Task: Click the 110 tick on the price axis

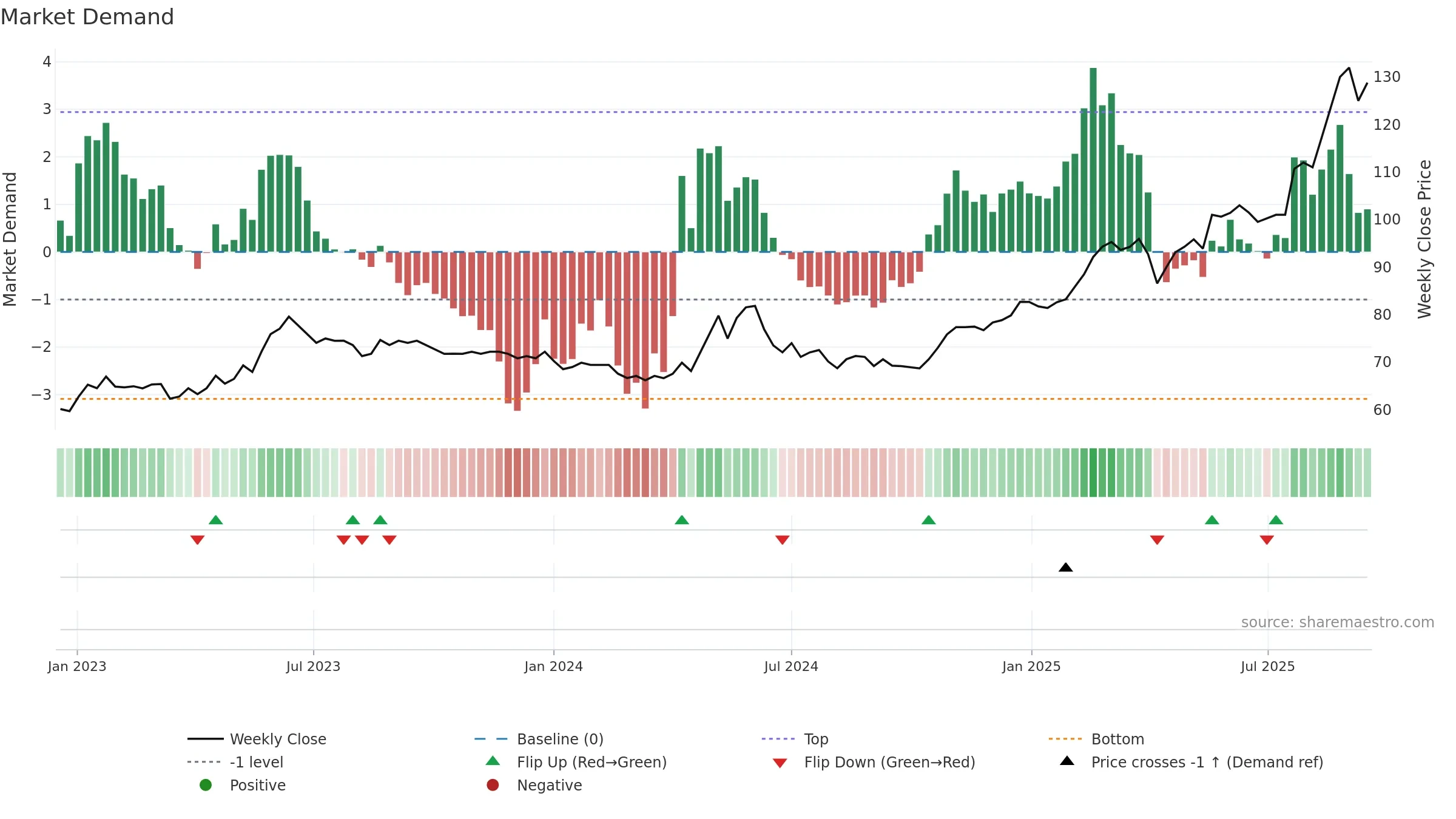Action: point(1387,172)
